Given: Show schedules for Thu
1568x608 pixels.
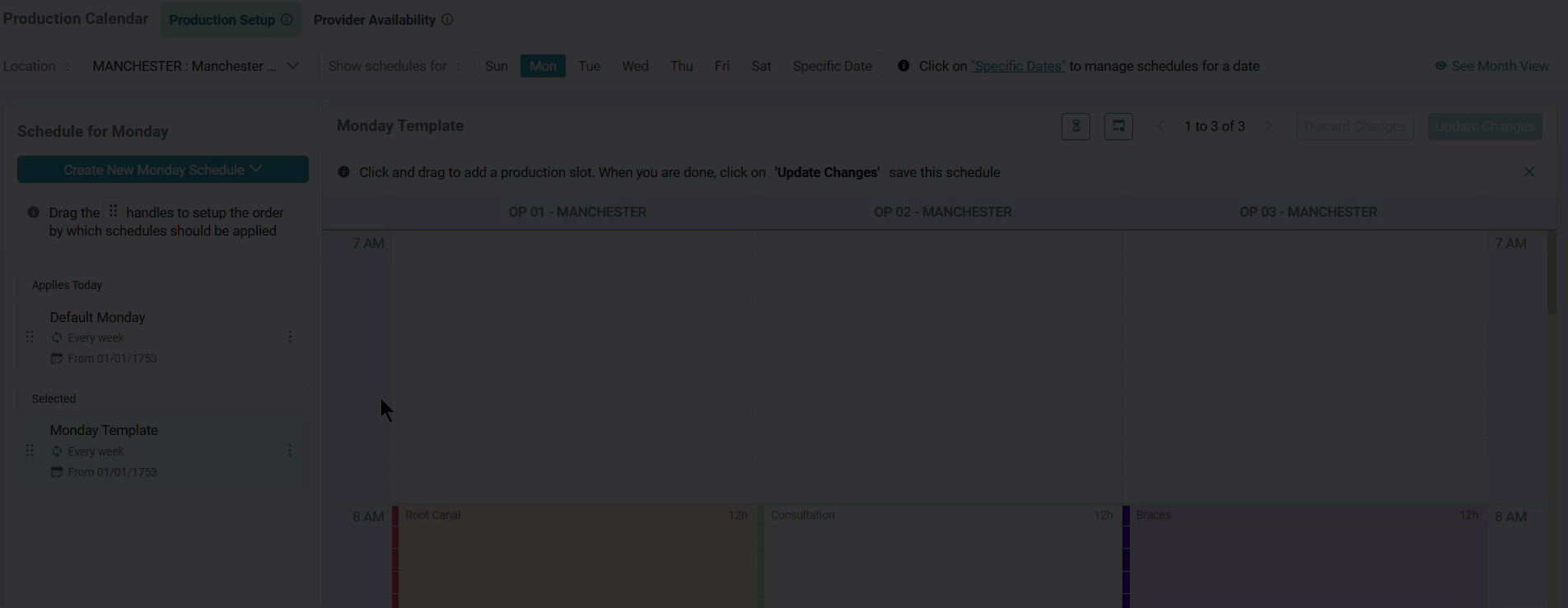Looking at the screenshot, I should pos(681,66).
